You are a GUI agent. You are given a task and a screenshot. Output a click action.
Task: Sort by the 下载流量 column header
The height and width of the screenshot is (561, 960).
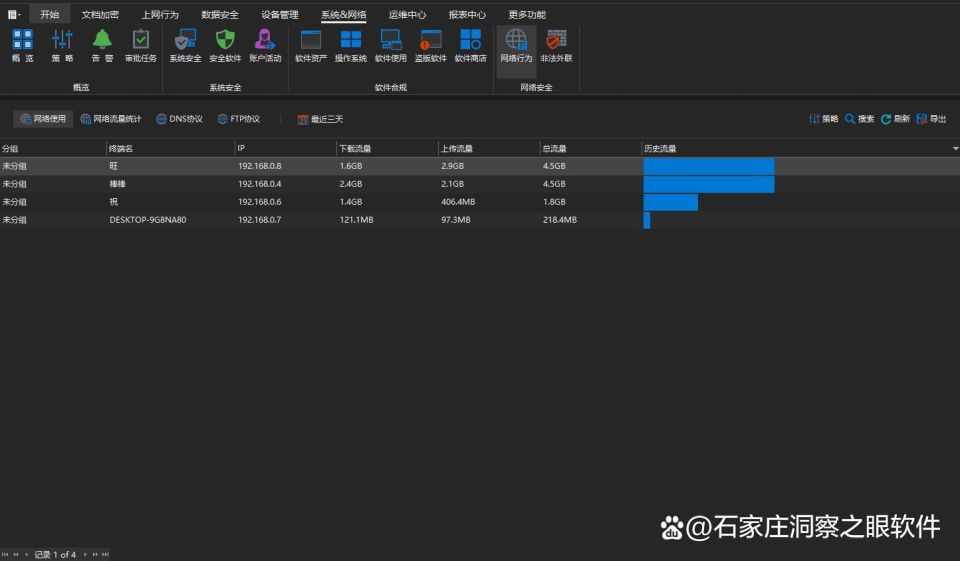pos(387,148)
